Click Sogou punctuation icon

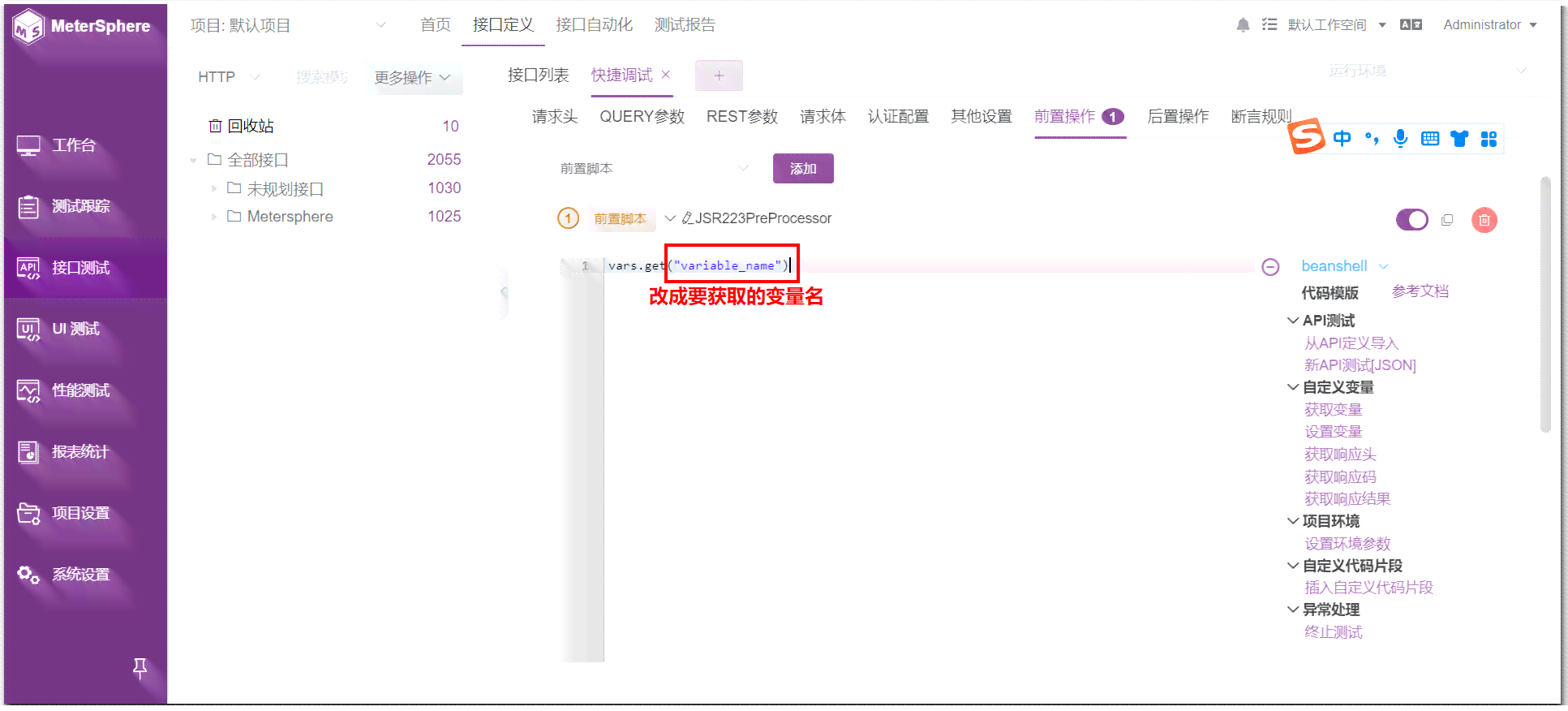pyautogui.click(x=1372, y=139)
